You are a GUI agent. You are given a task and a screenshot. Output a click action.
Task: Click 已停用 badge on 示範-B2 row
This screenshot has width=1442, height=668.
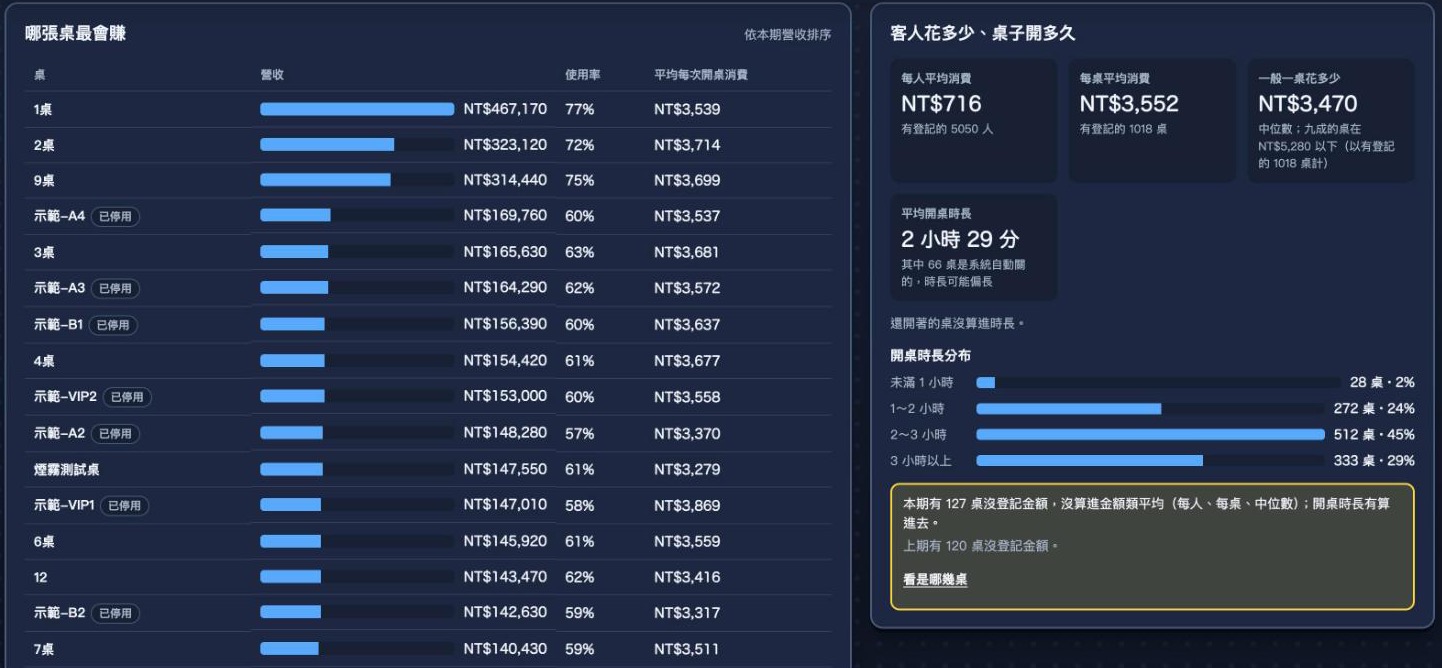[x=115, y=613]
